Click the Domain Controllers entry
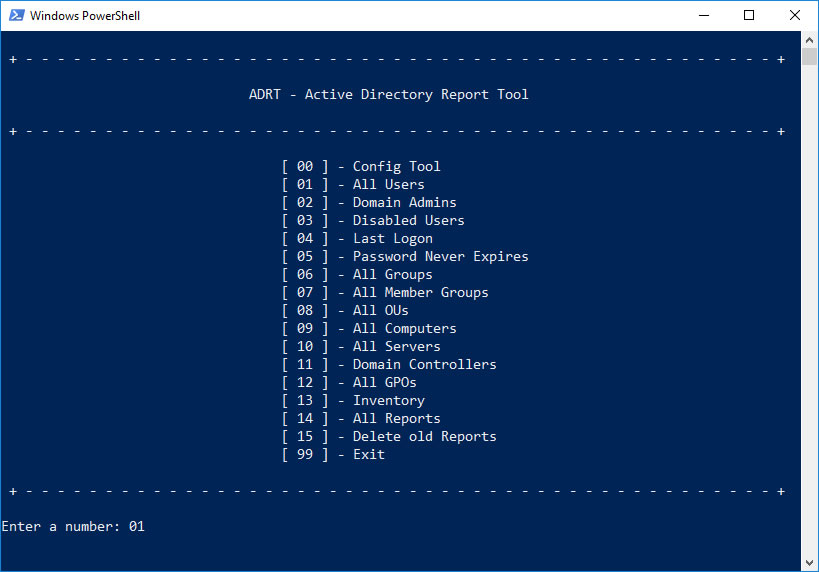This screenshot has width=819, height=572. pyautogui.click(x=424, y=365)
